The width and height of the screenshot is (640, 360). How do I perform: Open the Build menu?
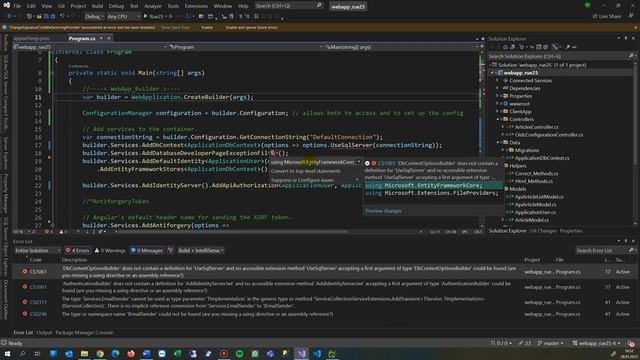97,6
